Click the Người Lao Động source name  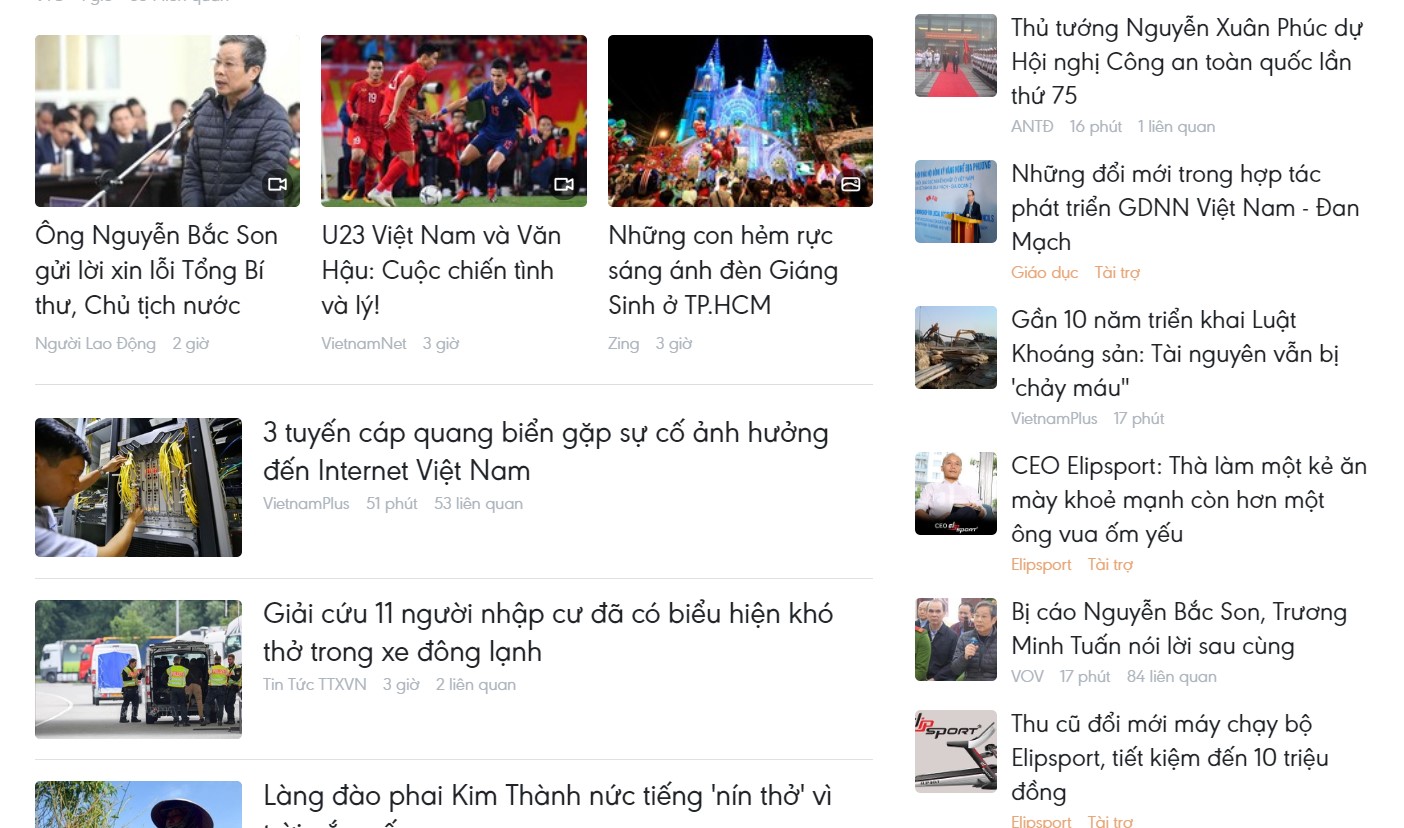coord(95,343)
